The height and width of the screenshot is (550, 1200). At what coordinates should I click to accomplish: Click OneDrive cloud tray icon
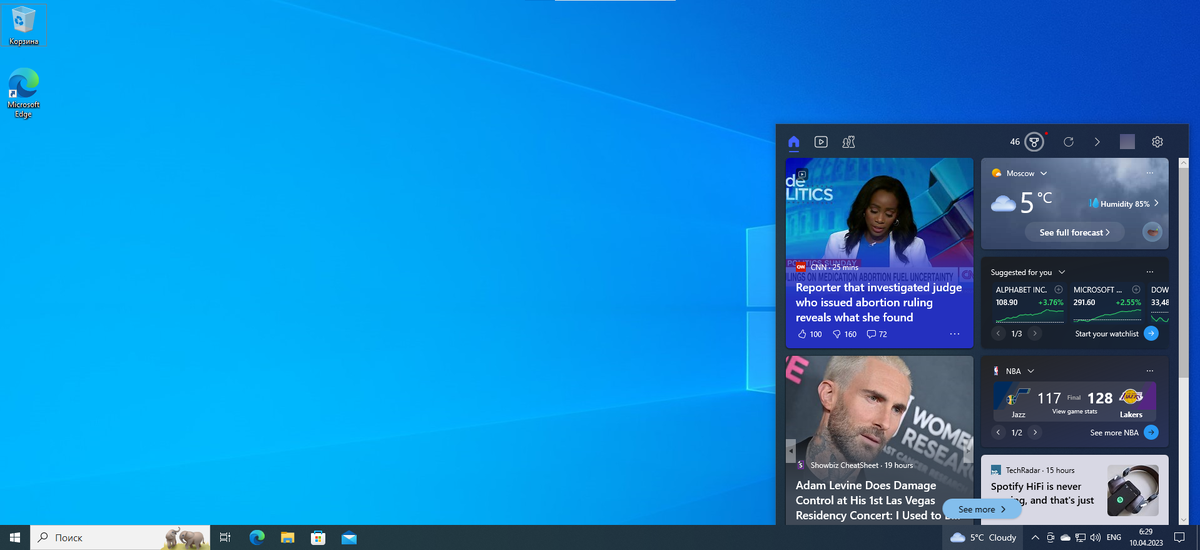[1065, 537]
